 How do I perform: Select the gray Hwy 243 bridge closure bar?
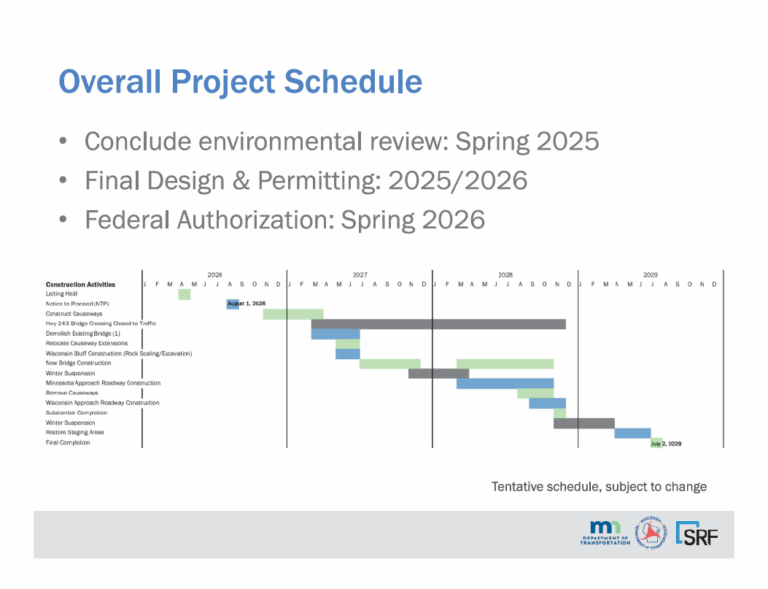(438, 324)
